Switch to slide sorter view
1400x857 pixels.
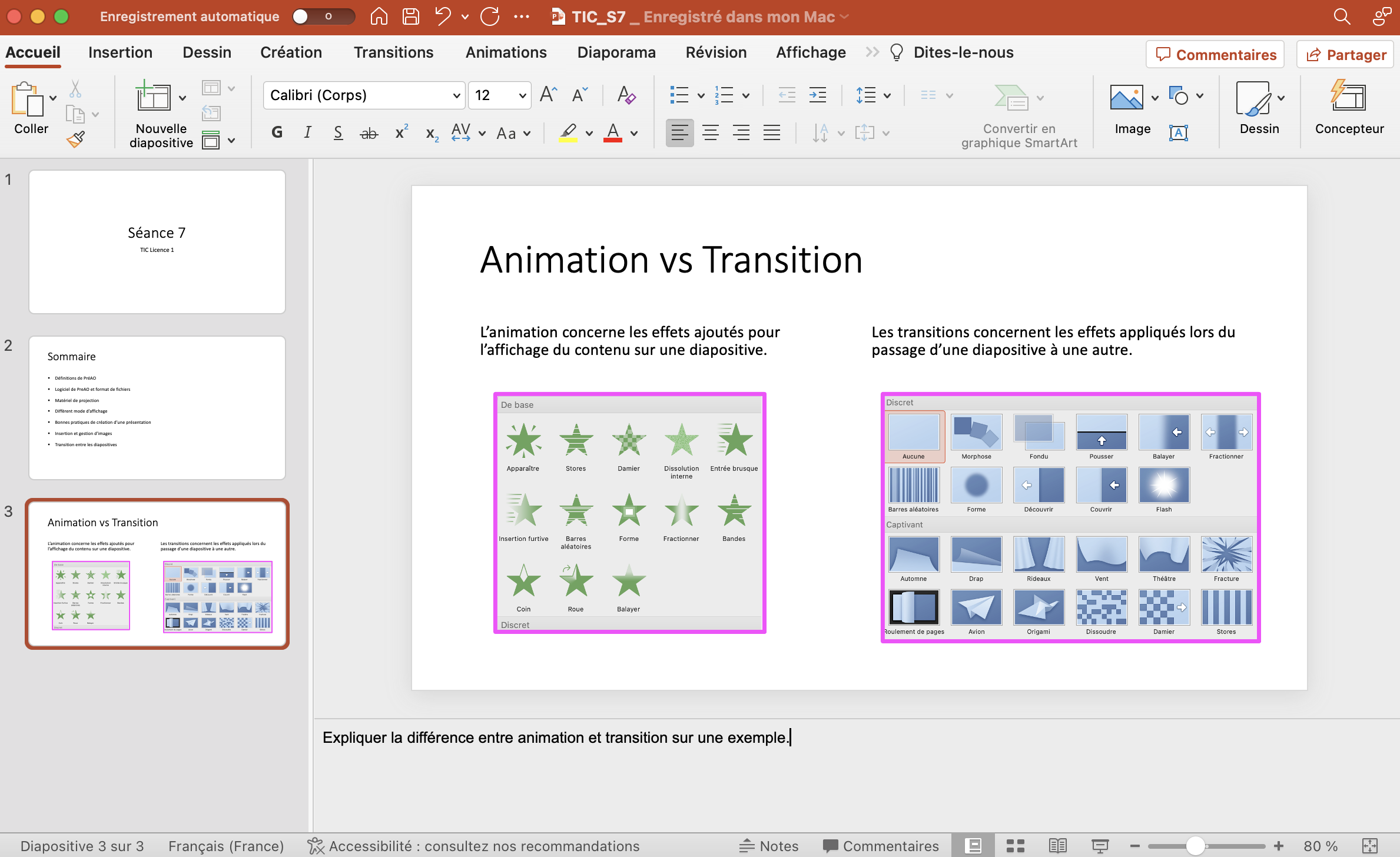click(1016, 846)
